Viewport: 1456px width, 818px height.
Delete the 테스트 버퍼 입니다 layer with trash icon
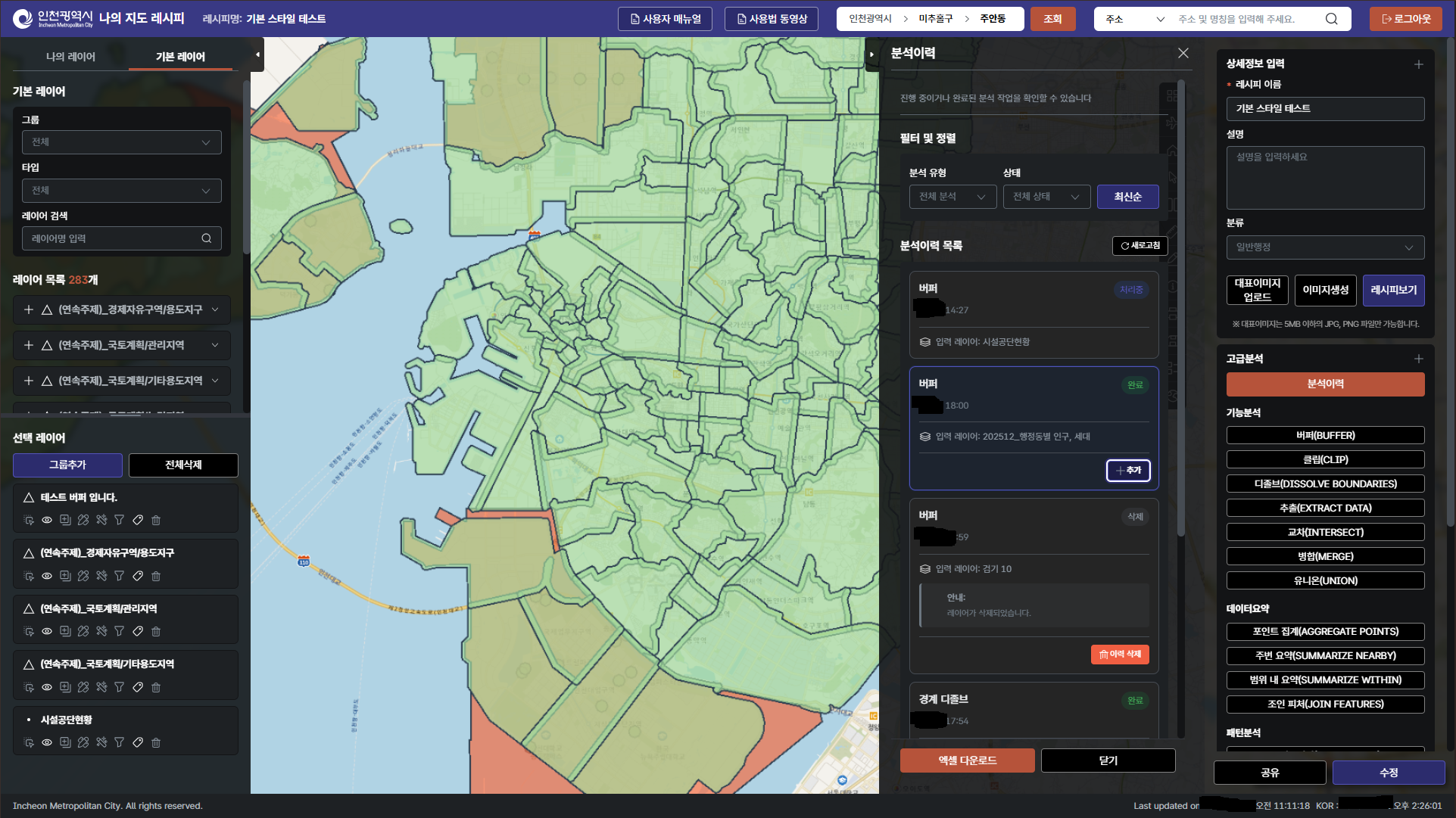click(x=156, y=520)
